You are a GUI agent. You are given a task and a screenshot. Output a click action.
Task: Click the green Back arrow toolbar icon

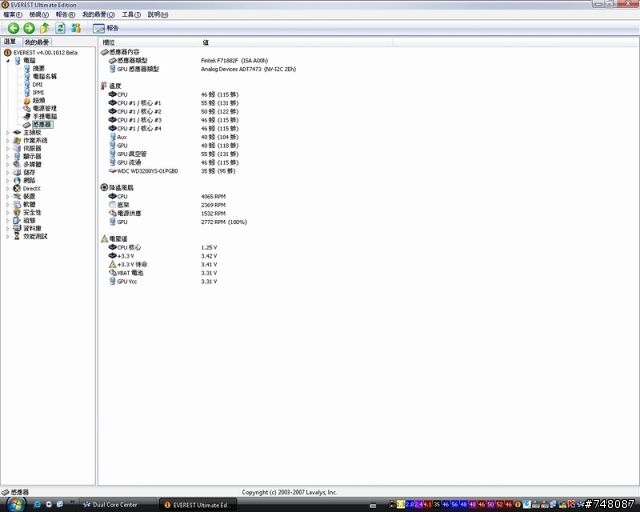[x=13, y=28]
